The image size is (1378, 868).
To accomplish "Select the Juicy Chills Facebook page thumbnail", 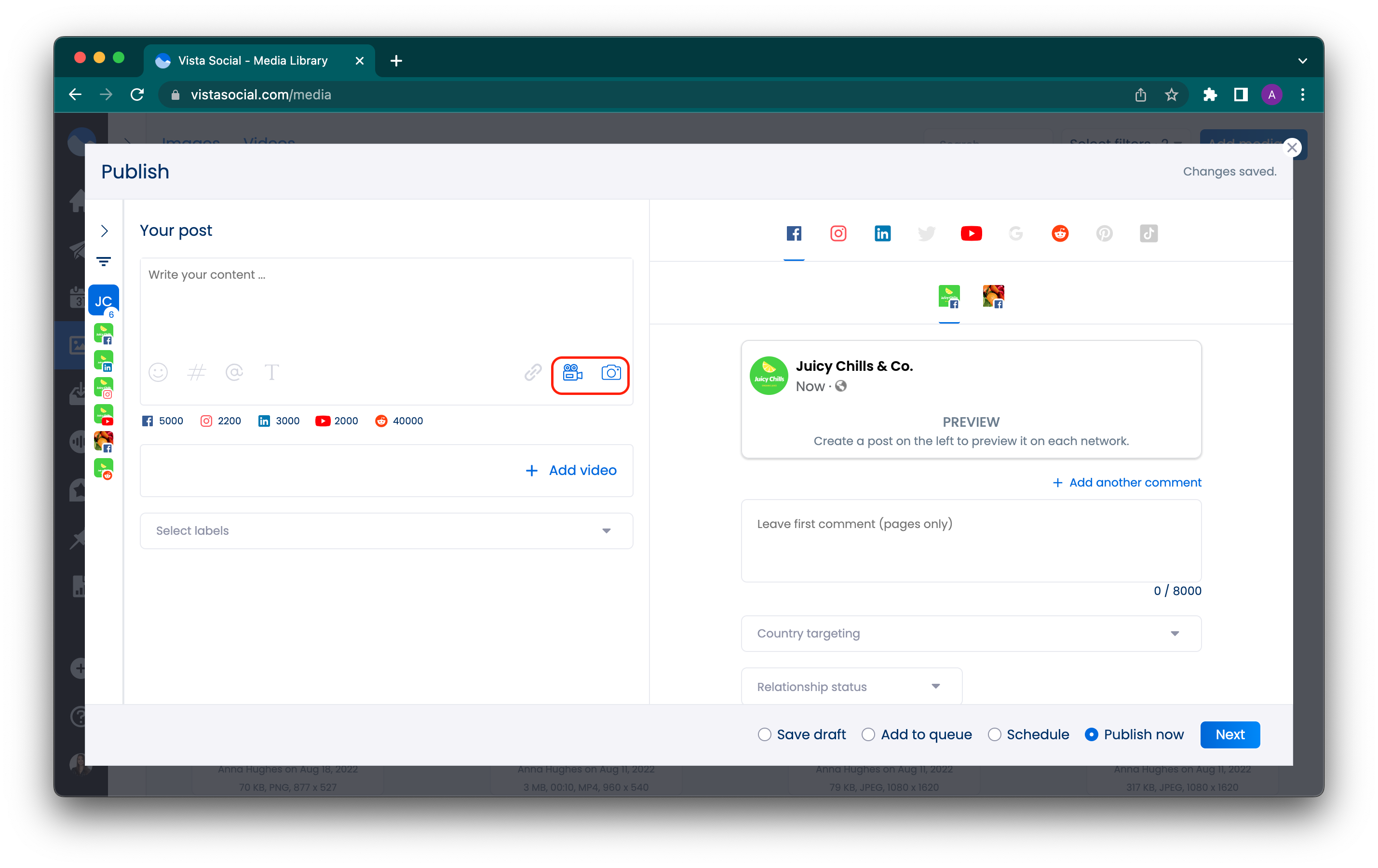I will click(x=949, y=297).
